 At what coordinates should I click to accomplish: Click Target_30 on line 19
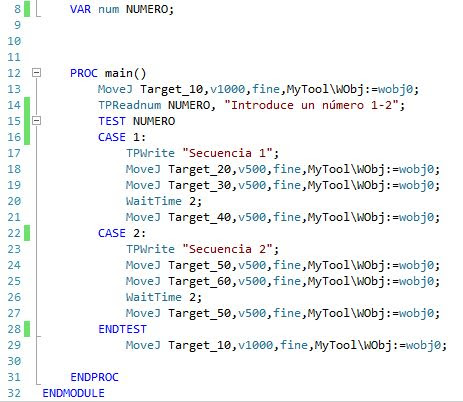point(199,185)
